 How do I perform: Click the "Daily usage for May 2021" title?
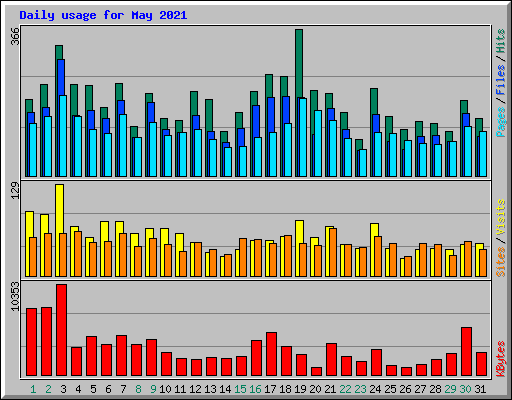click(103, 15)
